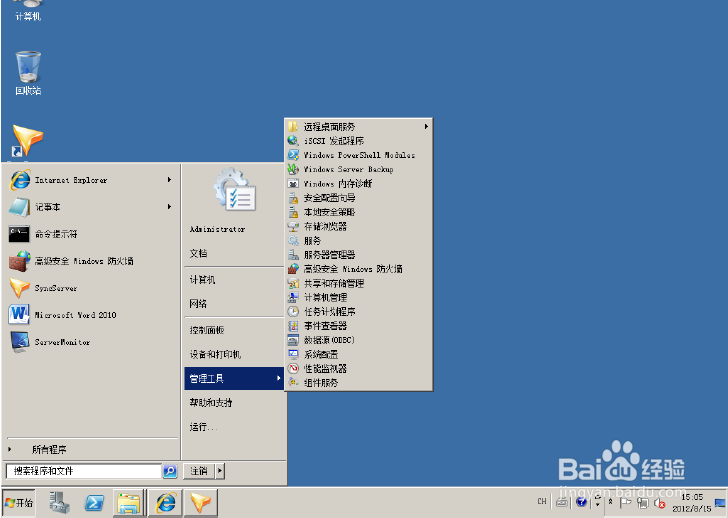Open 设备和打印机
Viewport: 728px width, 518px height.
click(x=215, y=355)
